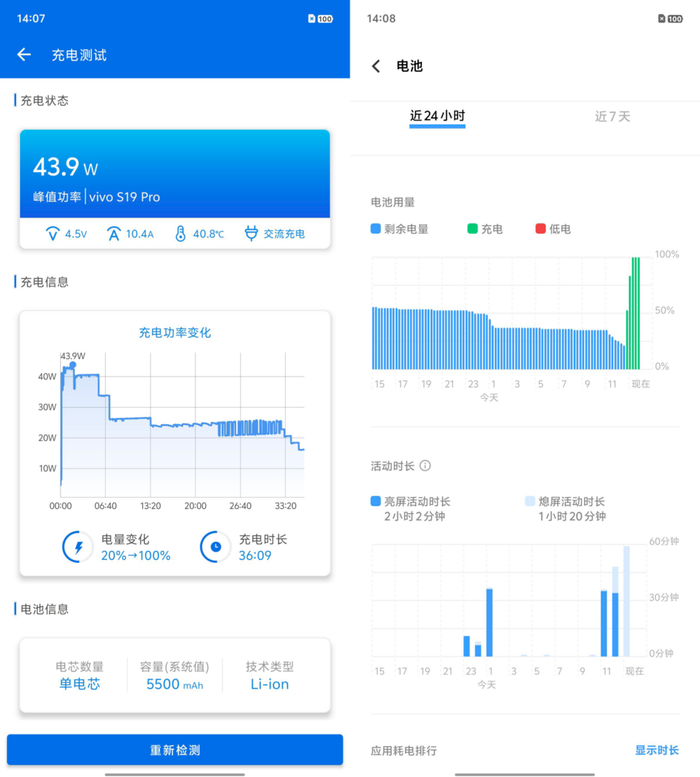Tap the current icon showing 10.4A

(x=114, y=234)
